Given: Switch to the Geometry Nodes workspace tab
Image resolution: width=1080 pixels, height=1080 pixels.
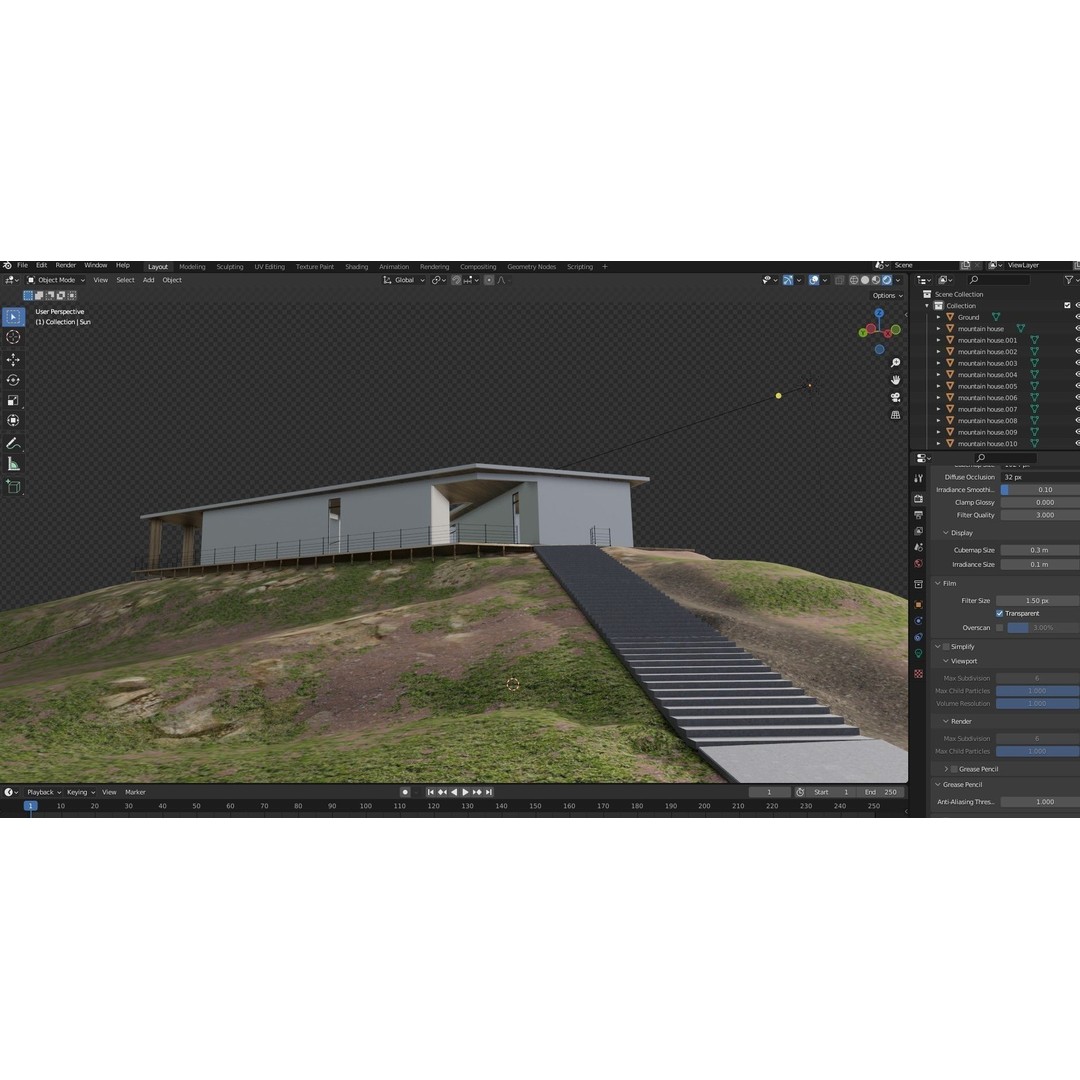Looking at the screenshot, I should (531, 267).
